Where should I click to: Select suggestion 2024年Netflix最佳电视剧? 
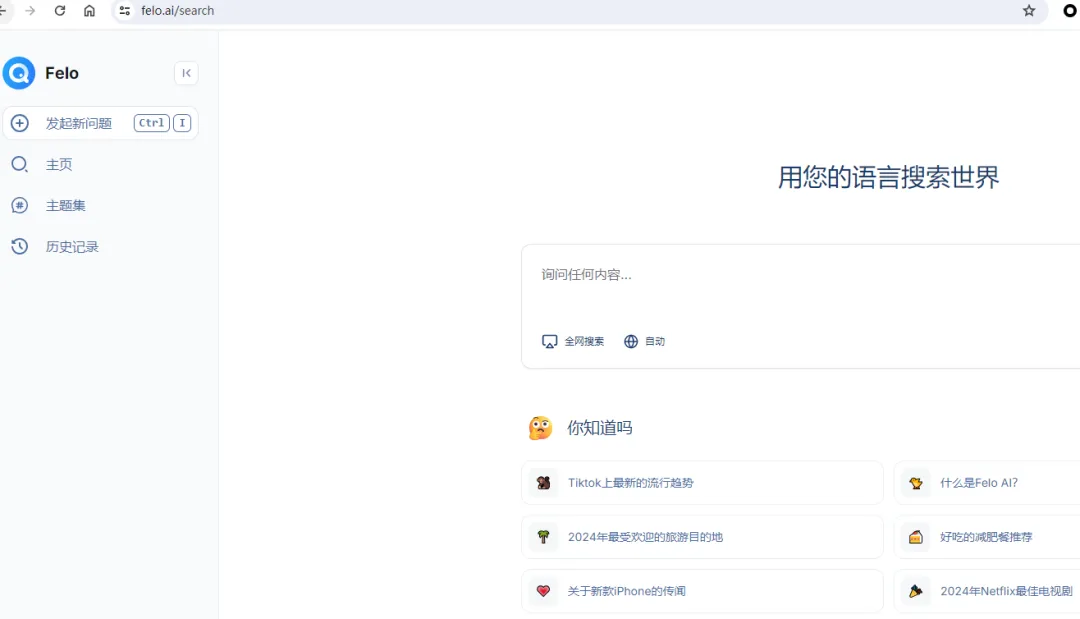987,591
